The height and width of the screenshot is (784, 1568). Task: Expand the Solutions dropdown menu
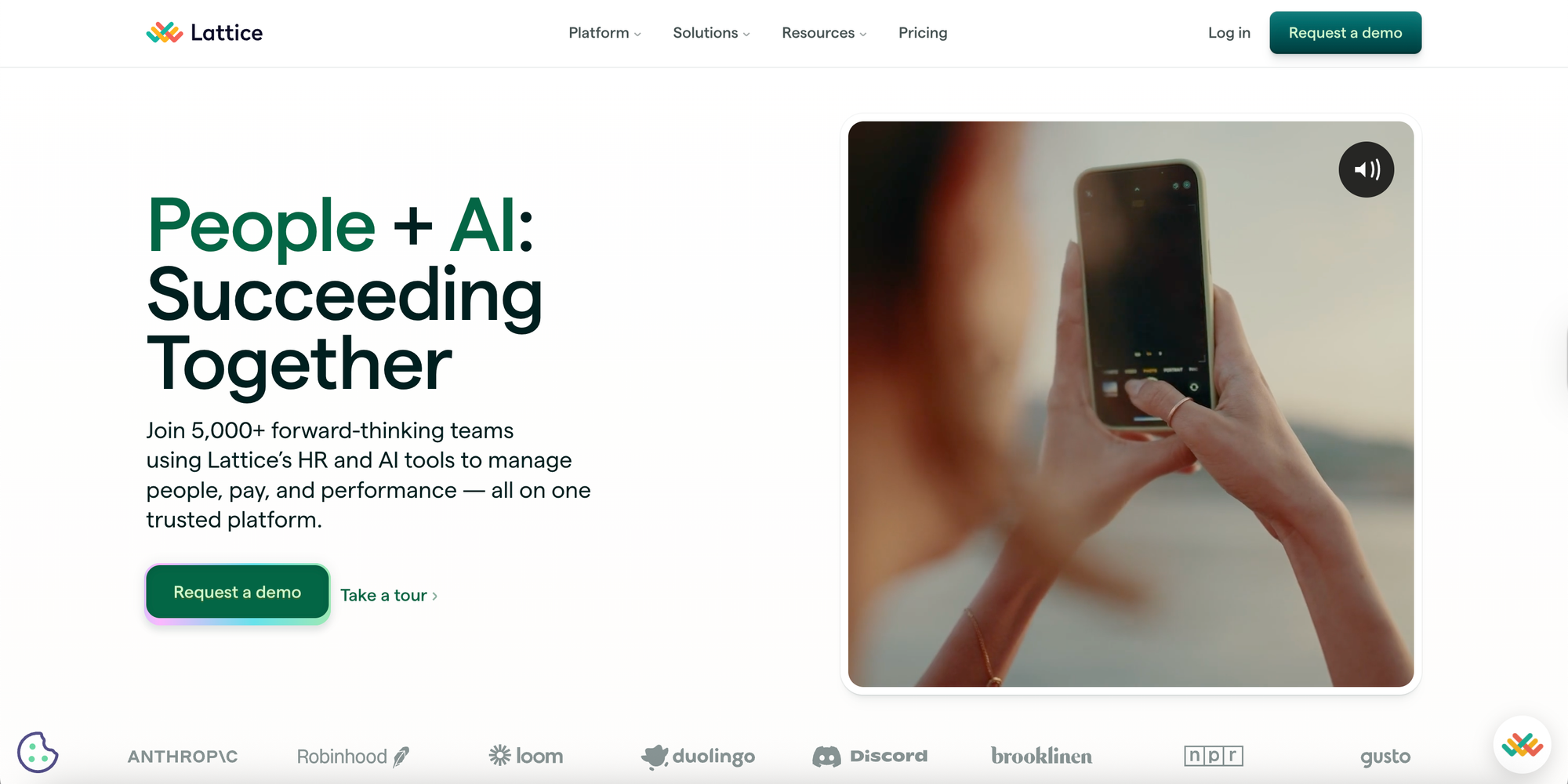click(x=711, y=33)
